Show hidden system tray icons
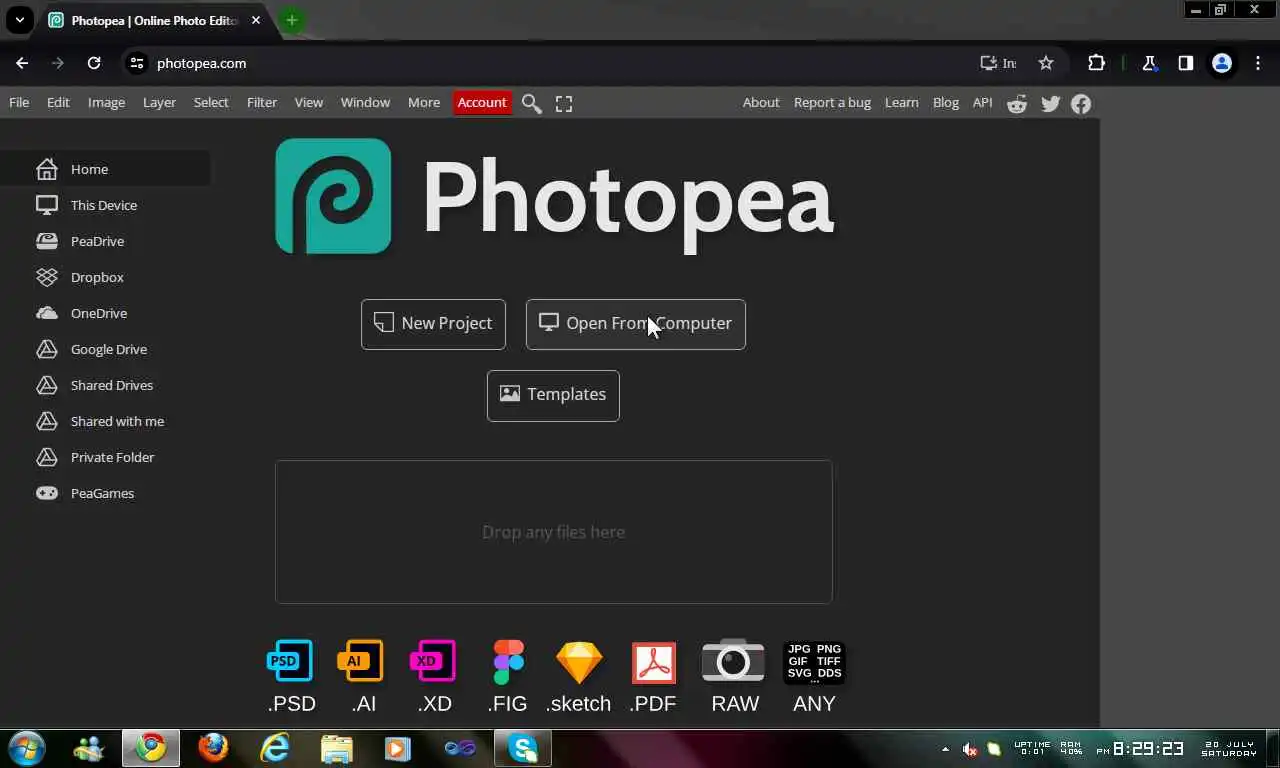The image size is (1280, 768). [x=945, y=749]
